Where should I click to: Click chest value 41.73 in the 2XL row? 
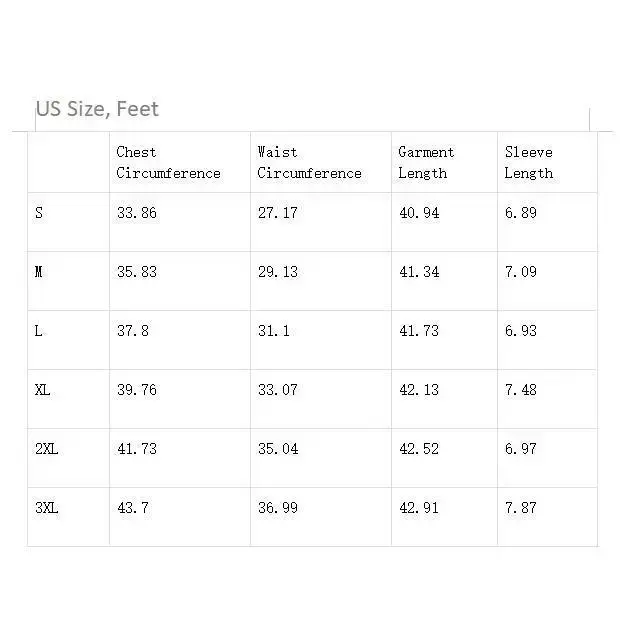[137, 449]
